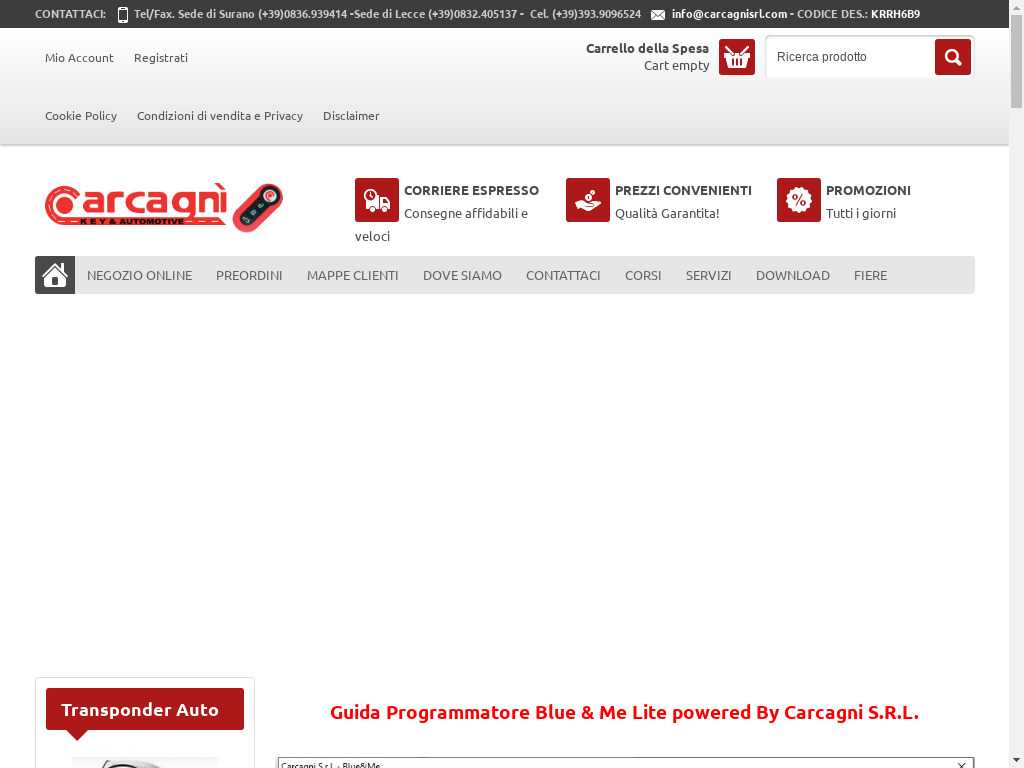Image resolution: width=1024 pixels, height=768 pixels.
Task: Go to Mappe Clienti page
Action: (x=353, y=276)
